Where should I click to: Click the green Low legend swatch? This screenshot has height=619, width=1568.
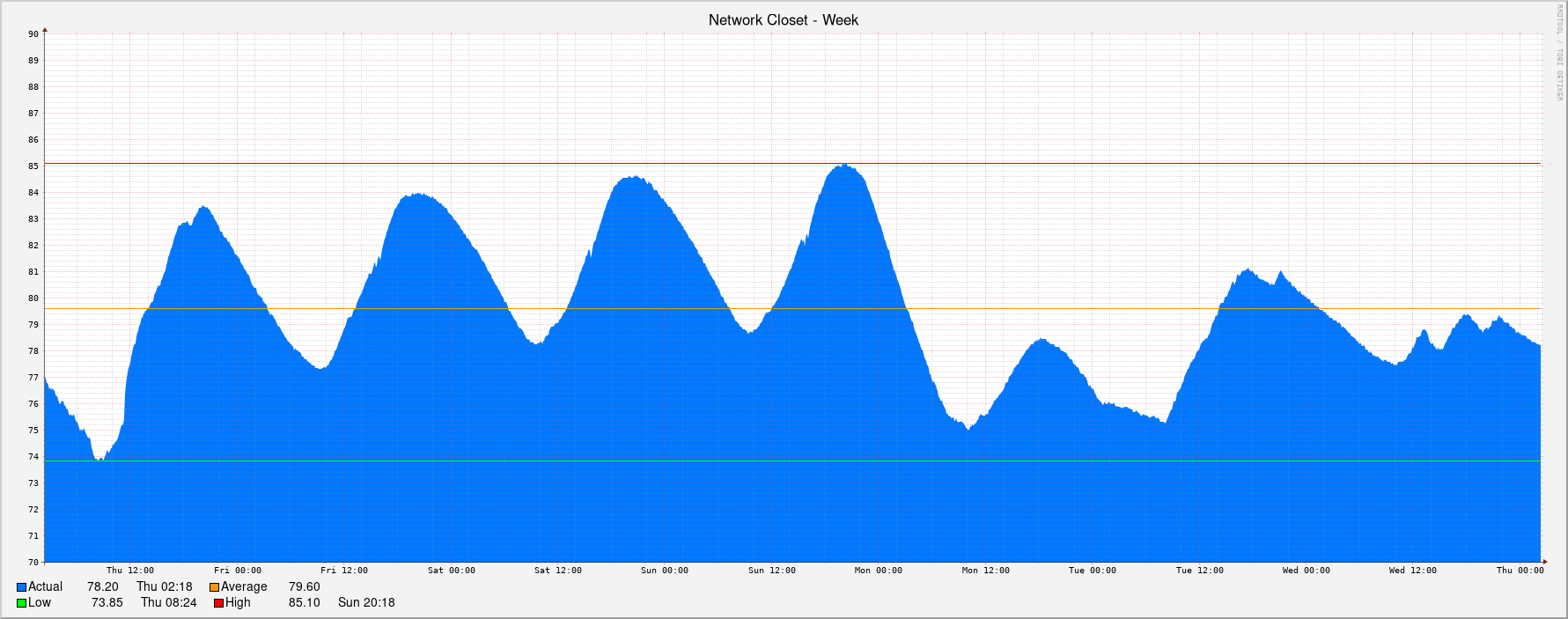tap(21, 603)
